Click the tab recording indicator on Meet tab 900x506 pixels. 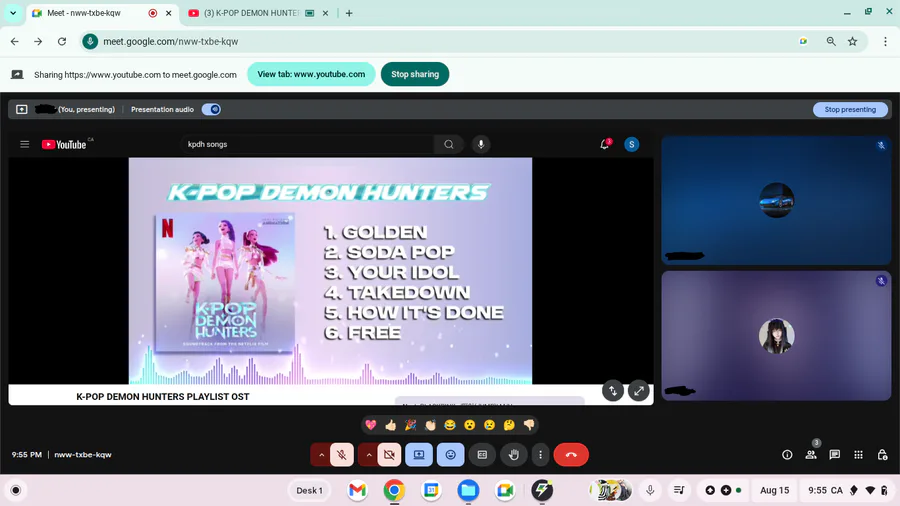point(153,13)
